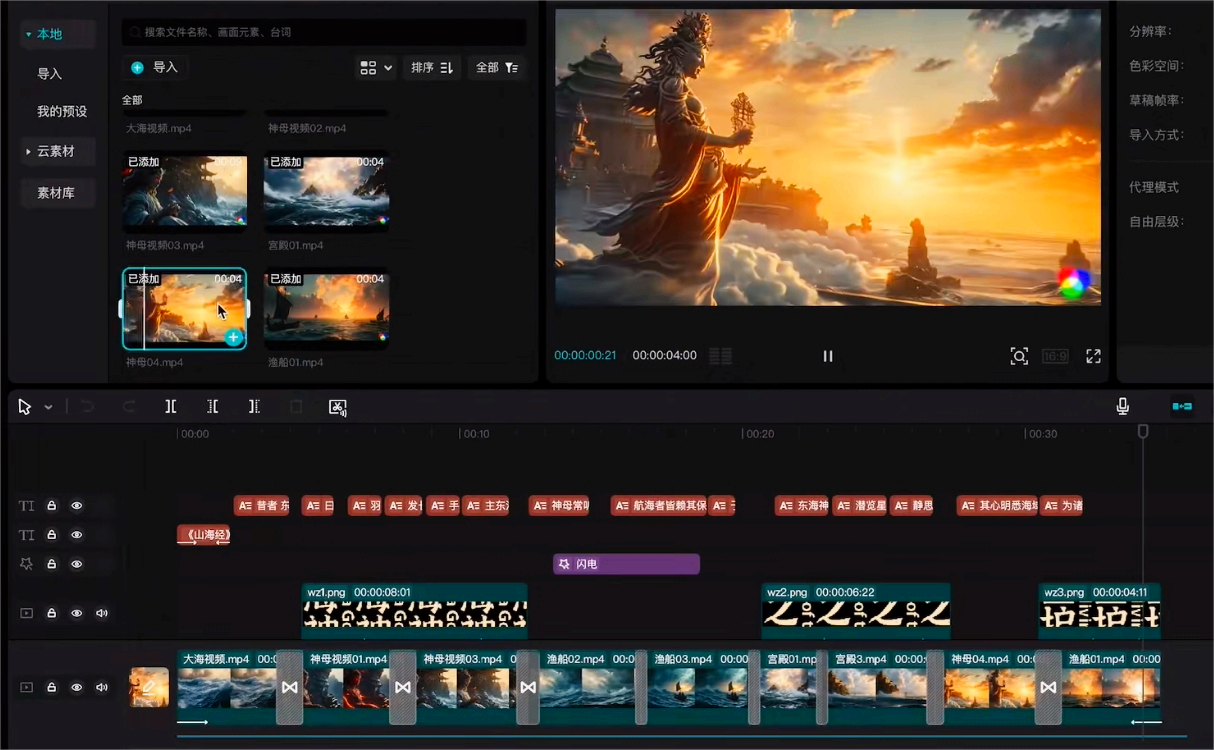1214x750 pixels.
Task: Click the cover edit thumbnail on main track
Action: tap(149, 687)
